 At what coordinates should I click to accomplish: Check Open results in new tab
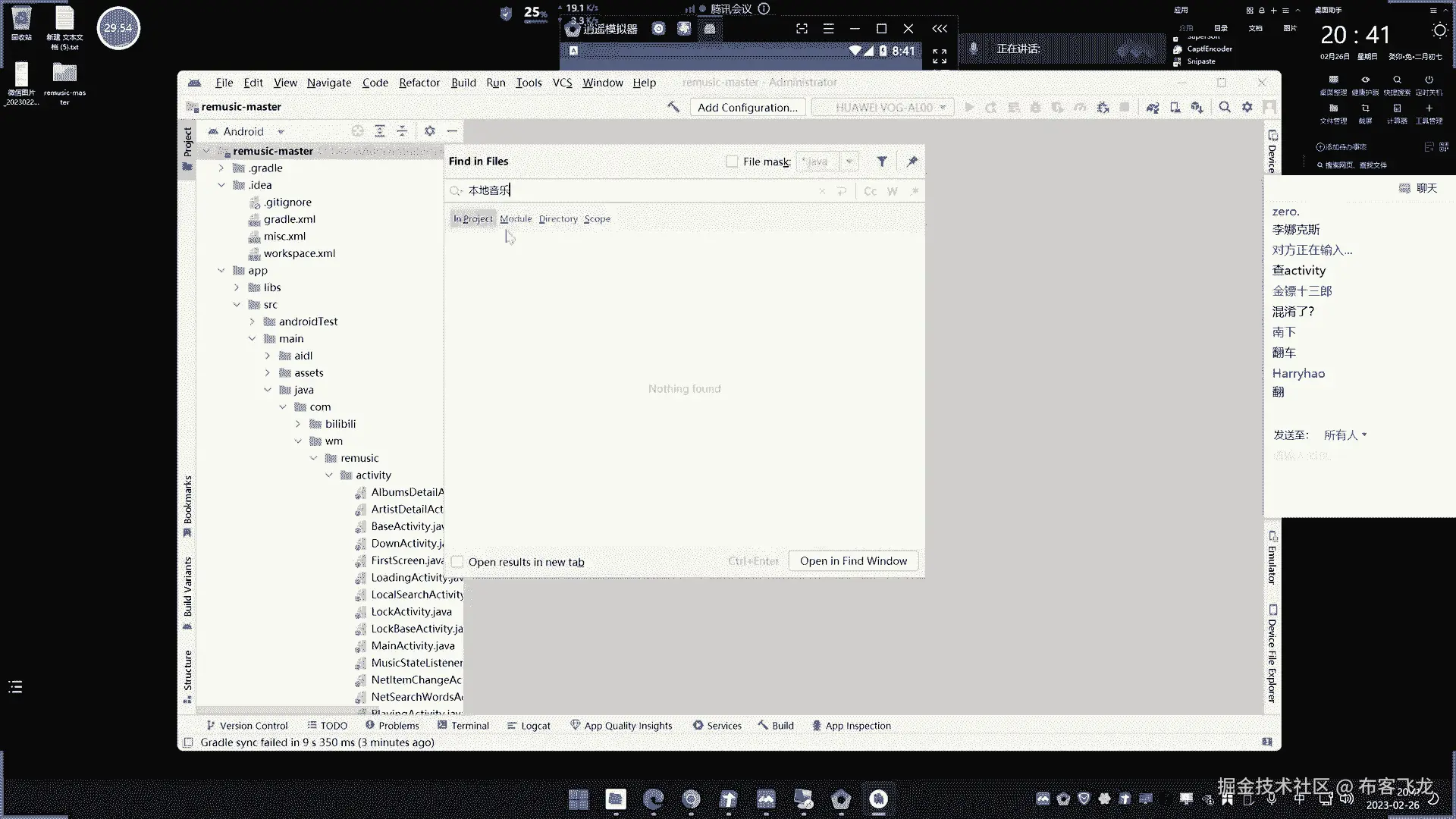[457, 562]
